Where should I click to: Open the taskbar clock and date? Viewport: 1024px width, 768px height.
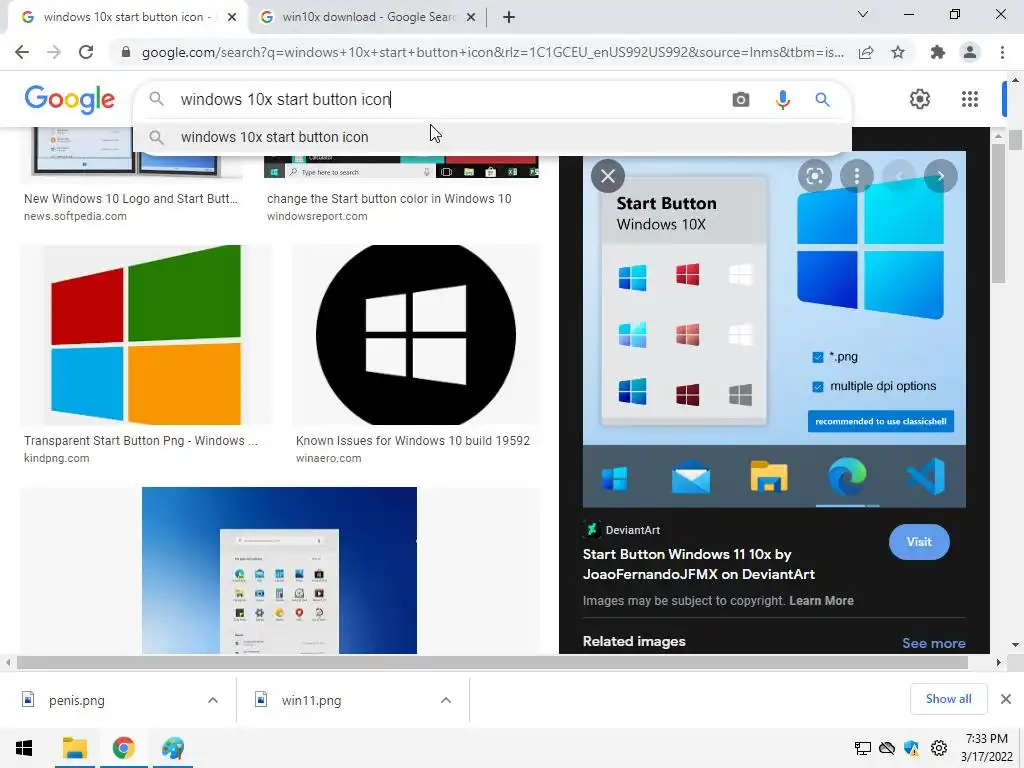(987, 748)
